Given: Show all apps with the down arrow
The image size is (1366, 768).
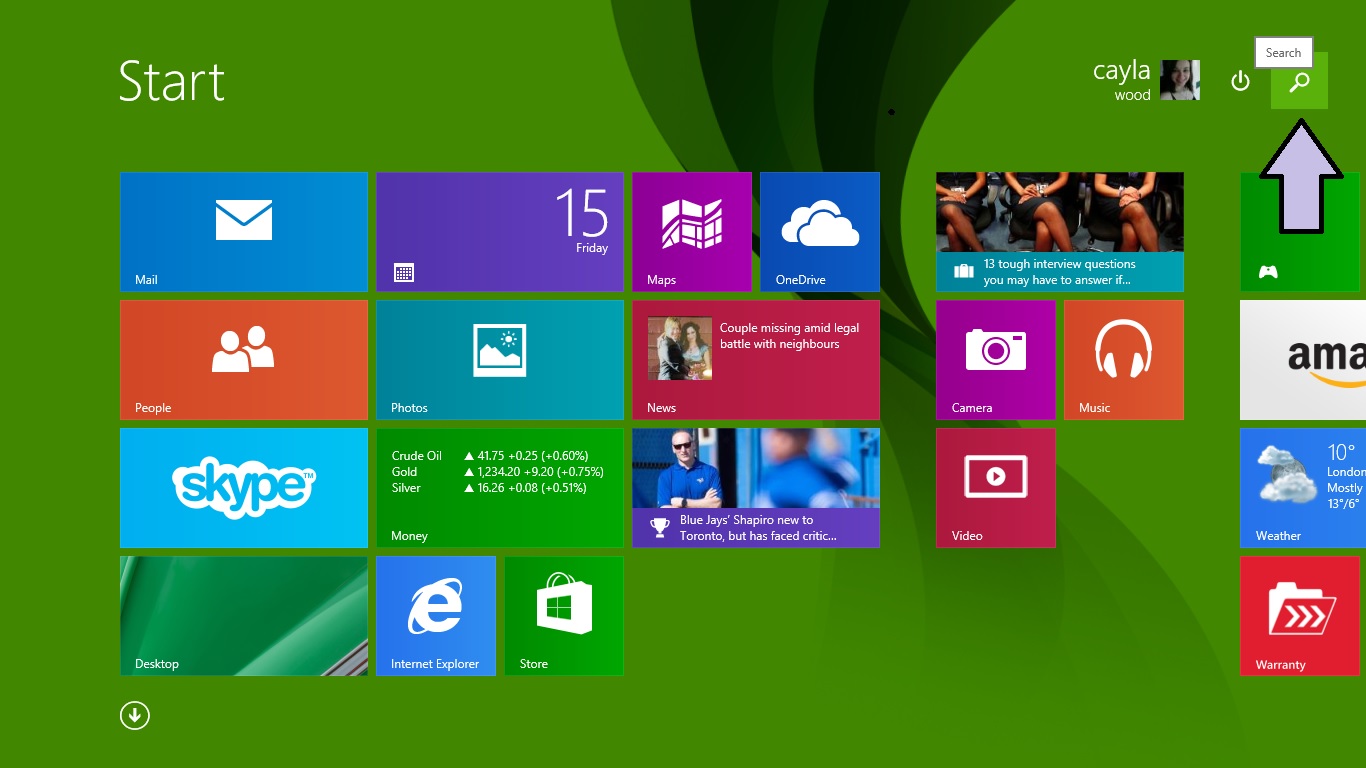Looking at the screenshot, I should 135,715.
